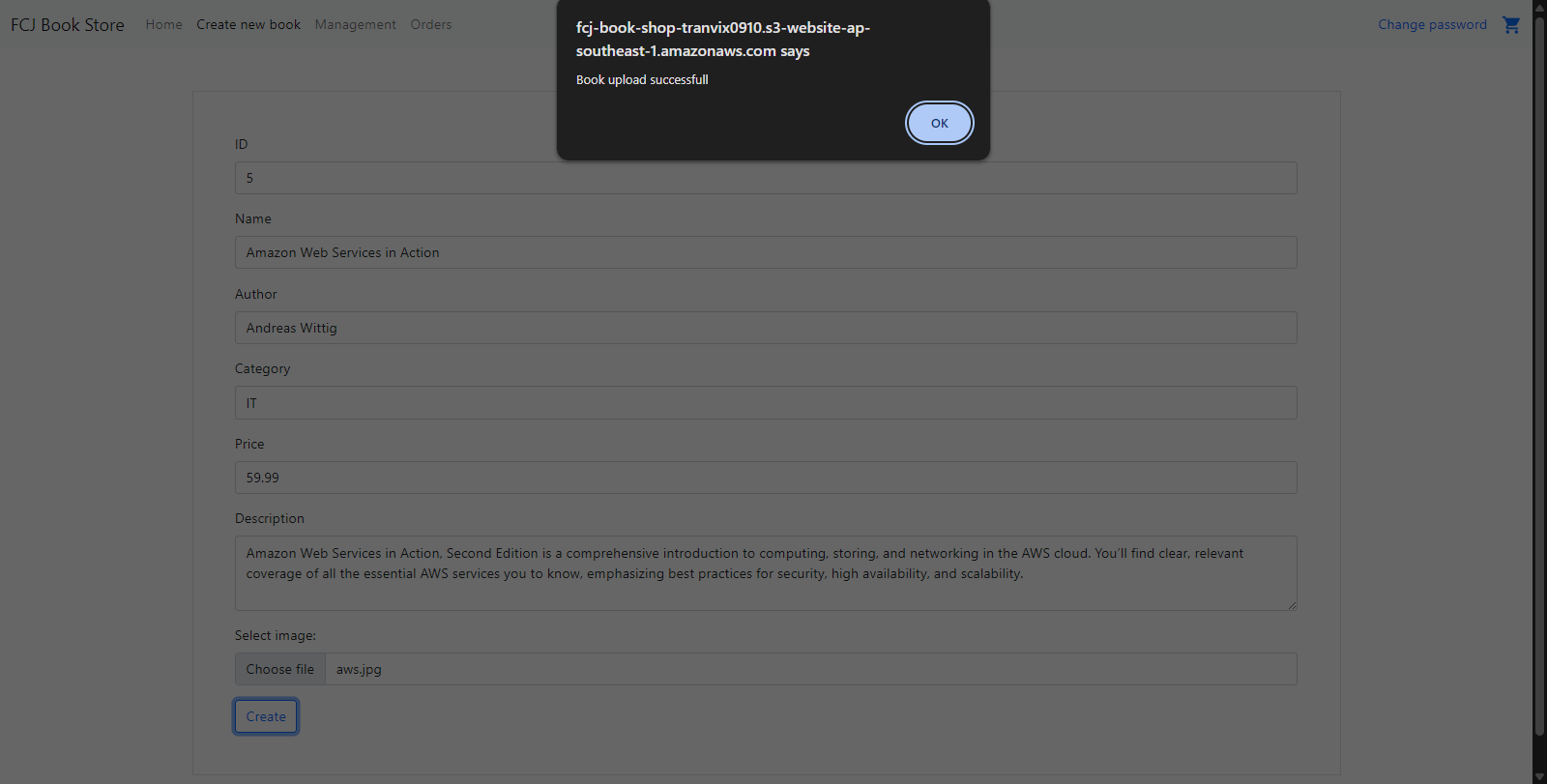Open the Home menu item

[163, 25]
